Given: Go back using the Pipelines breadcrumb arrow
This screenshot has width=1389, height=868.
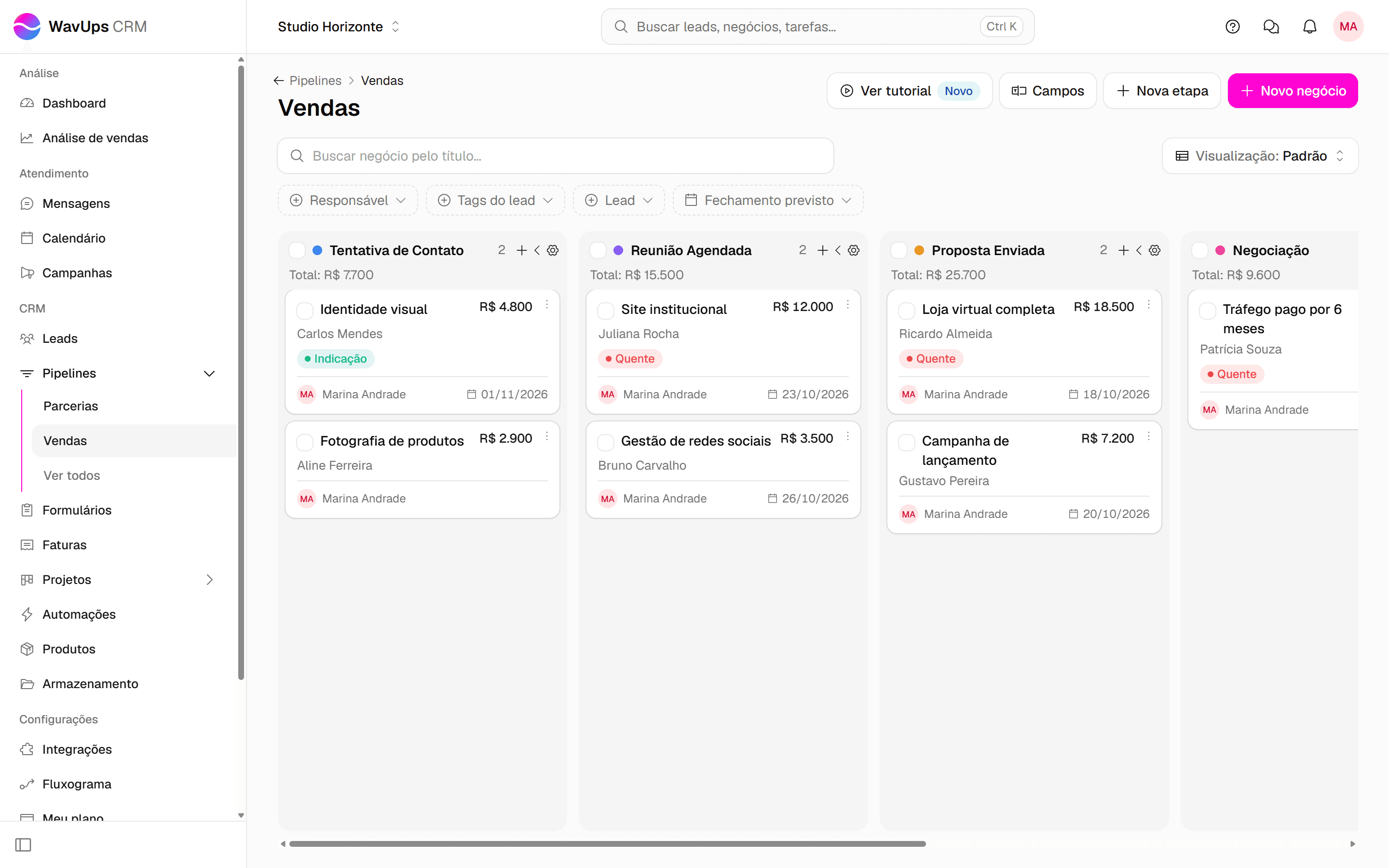Looking at the screenshot, I should 279,81.
